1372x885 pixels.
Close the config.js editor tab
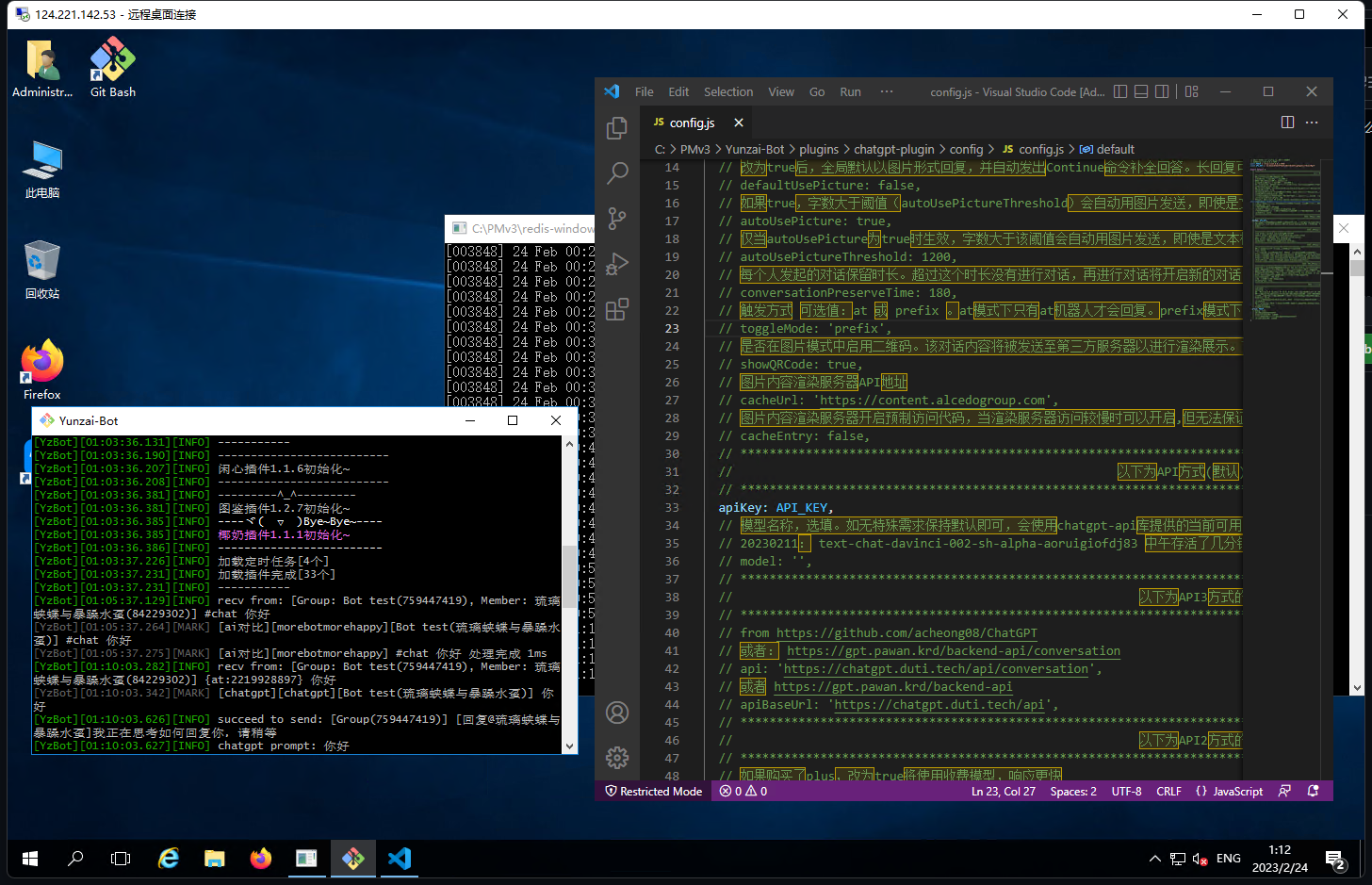point(739,123)
